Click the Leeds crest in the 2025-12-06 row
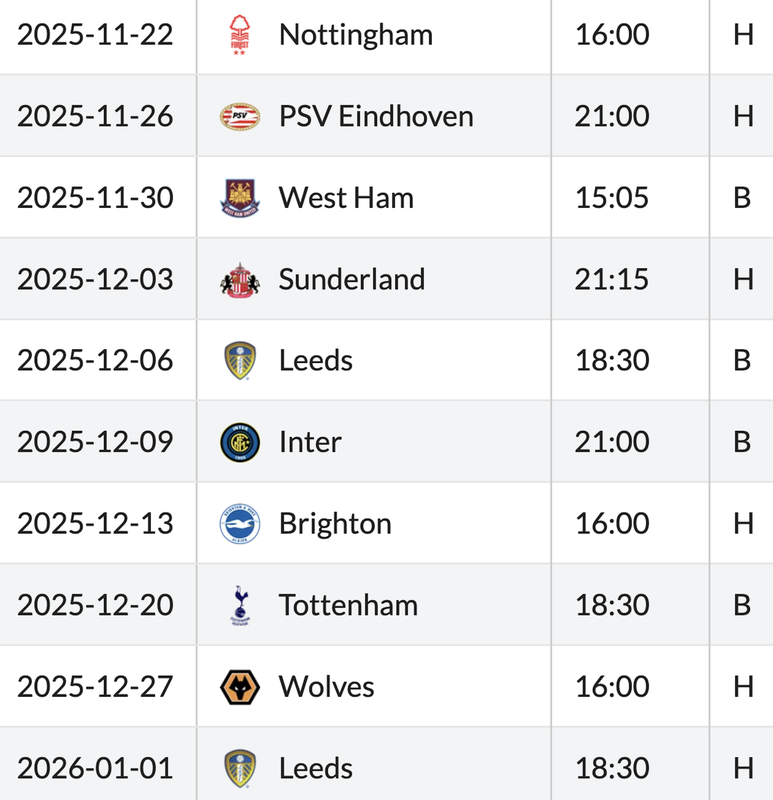Viewport: 773px width, 800px height. coord(239,361)
